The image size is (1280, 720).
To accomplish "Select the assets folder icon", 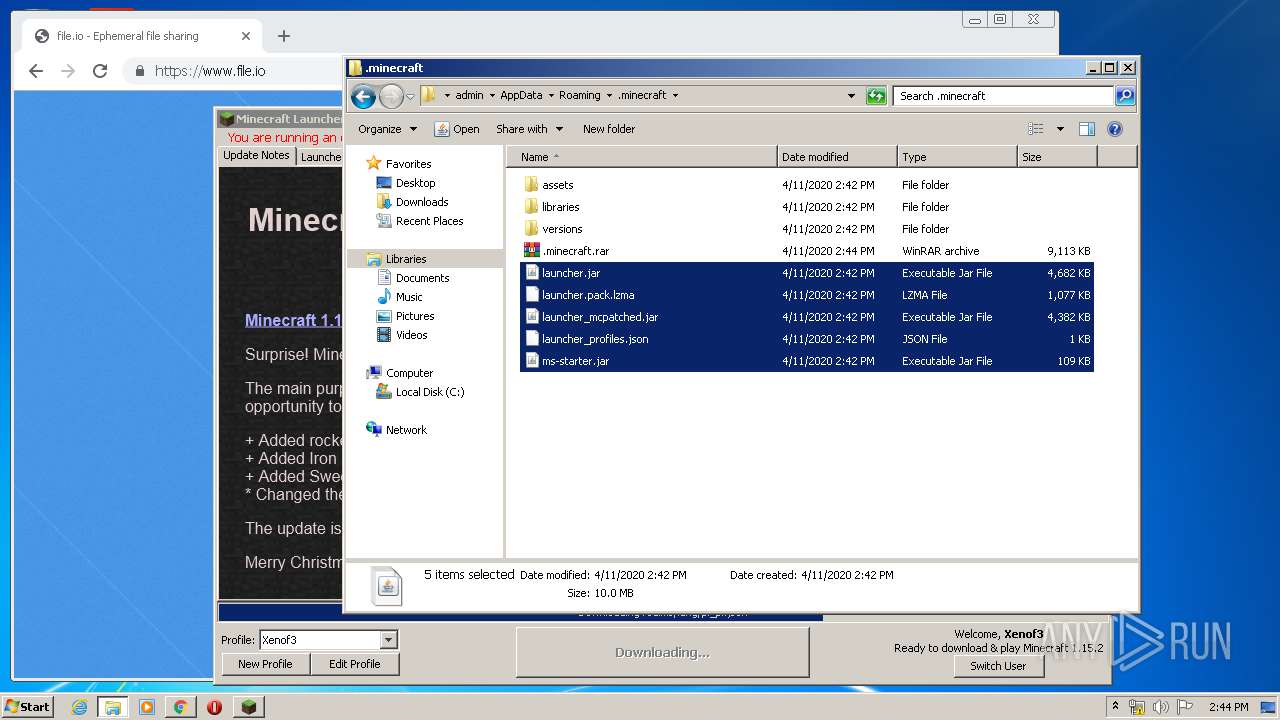I will [x=532, y=185].
